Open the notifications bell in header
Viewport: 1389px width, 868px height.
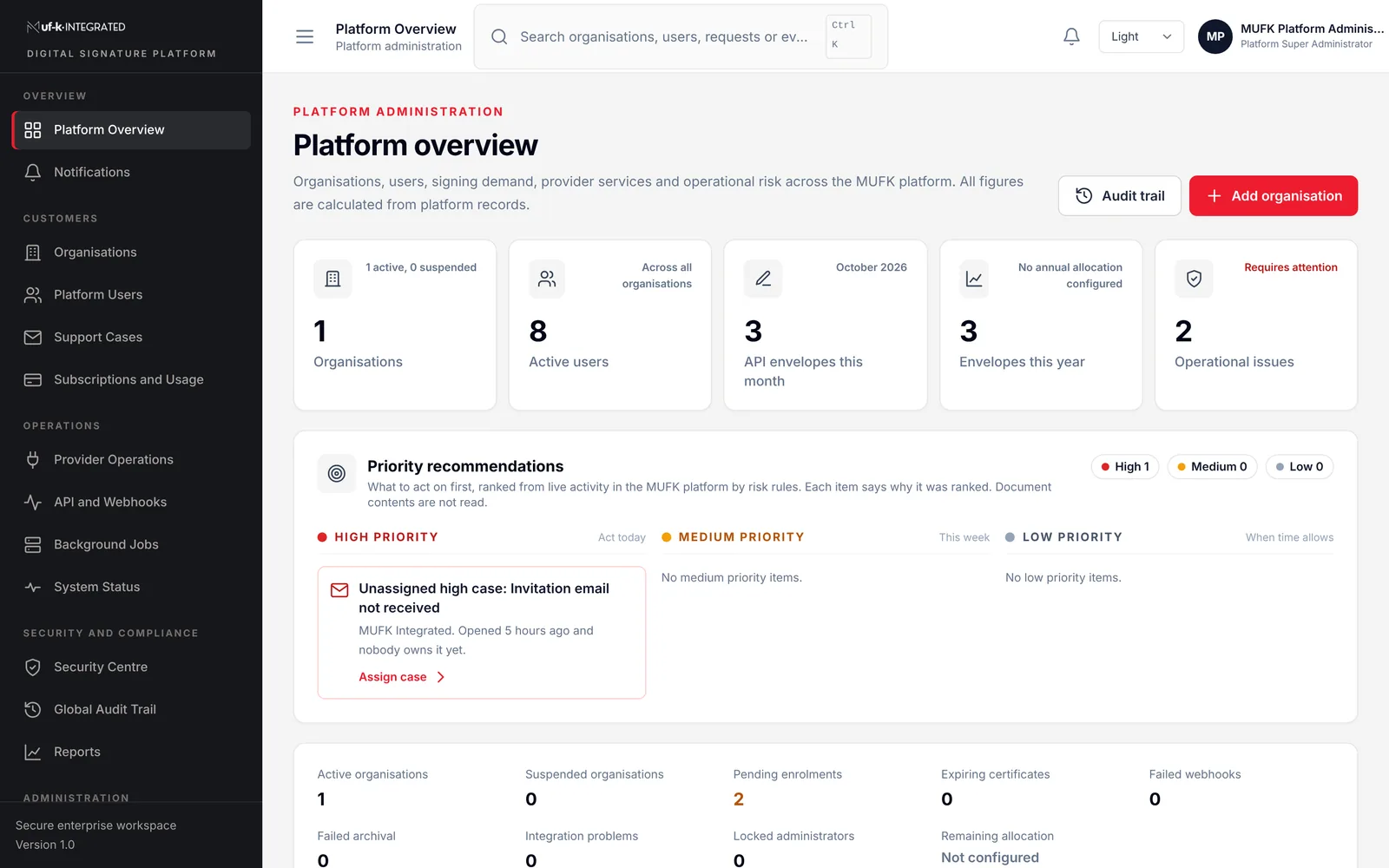tap(1071, 36)
